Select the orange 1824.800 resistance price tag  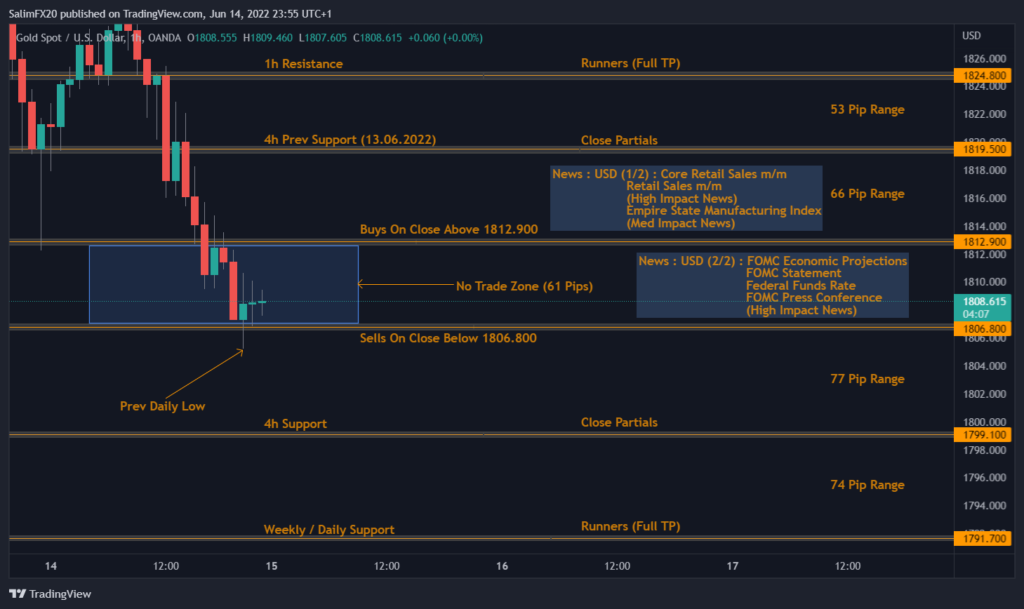pyautogui.click(x=984, y=74)
